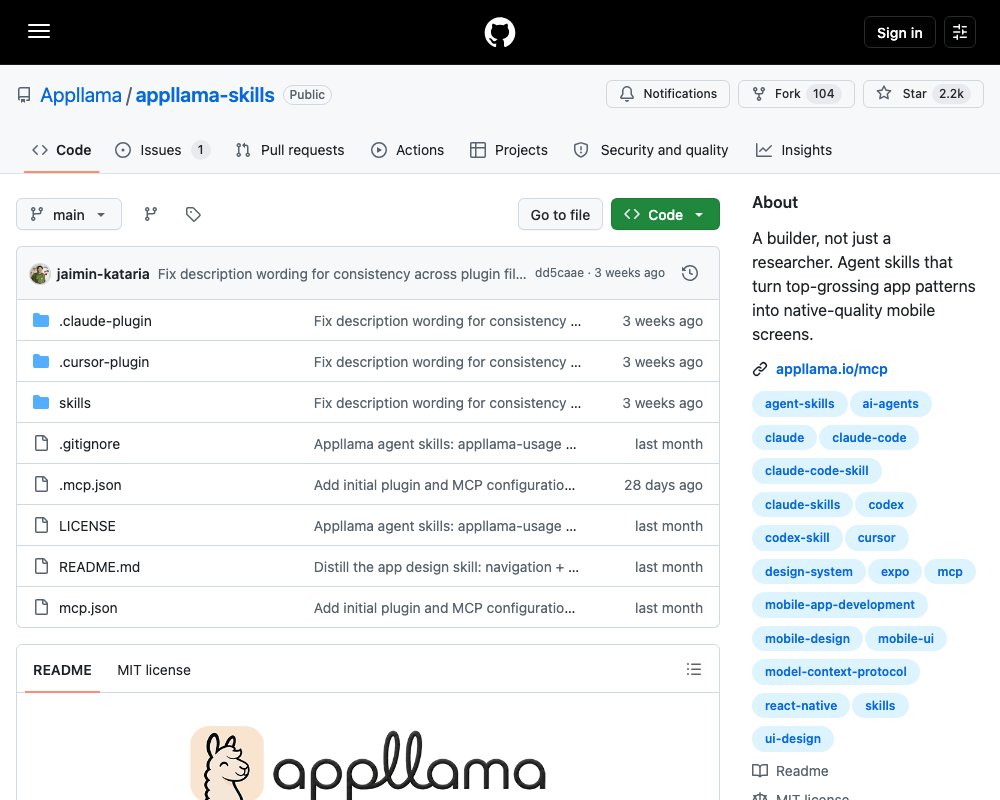View tags icon in the file toolbar
Image resolution: width=1000 pixels, height=800 pixels.
(x=193, y=214)
